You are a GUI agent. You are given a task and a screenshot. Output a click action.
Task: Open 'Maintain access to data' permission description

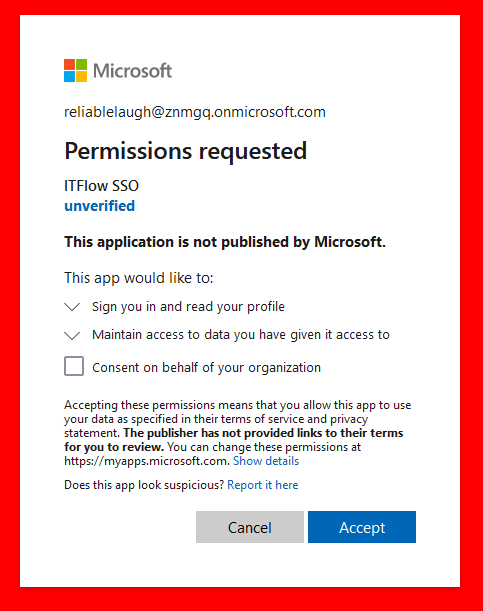(241, 335)
